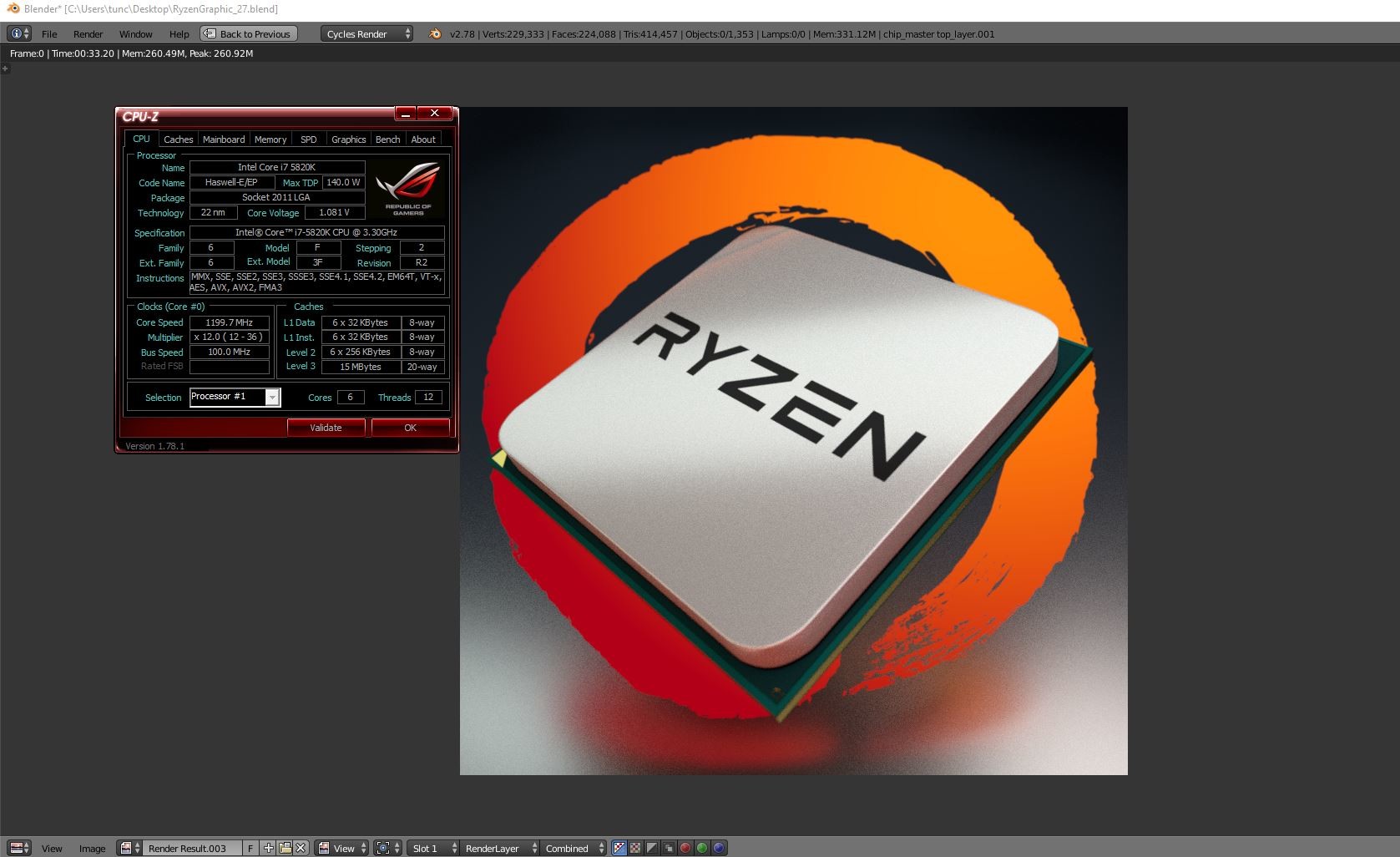
Task: Open the Slot 1 dropdown
Action: 432,848
